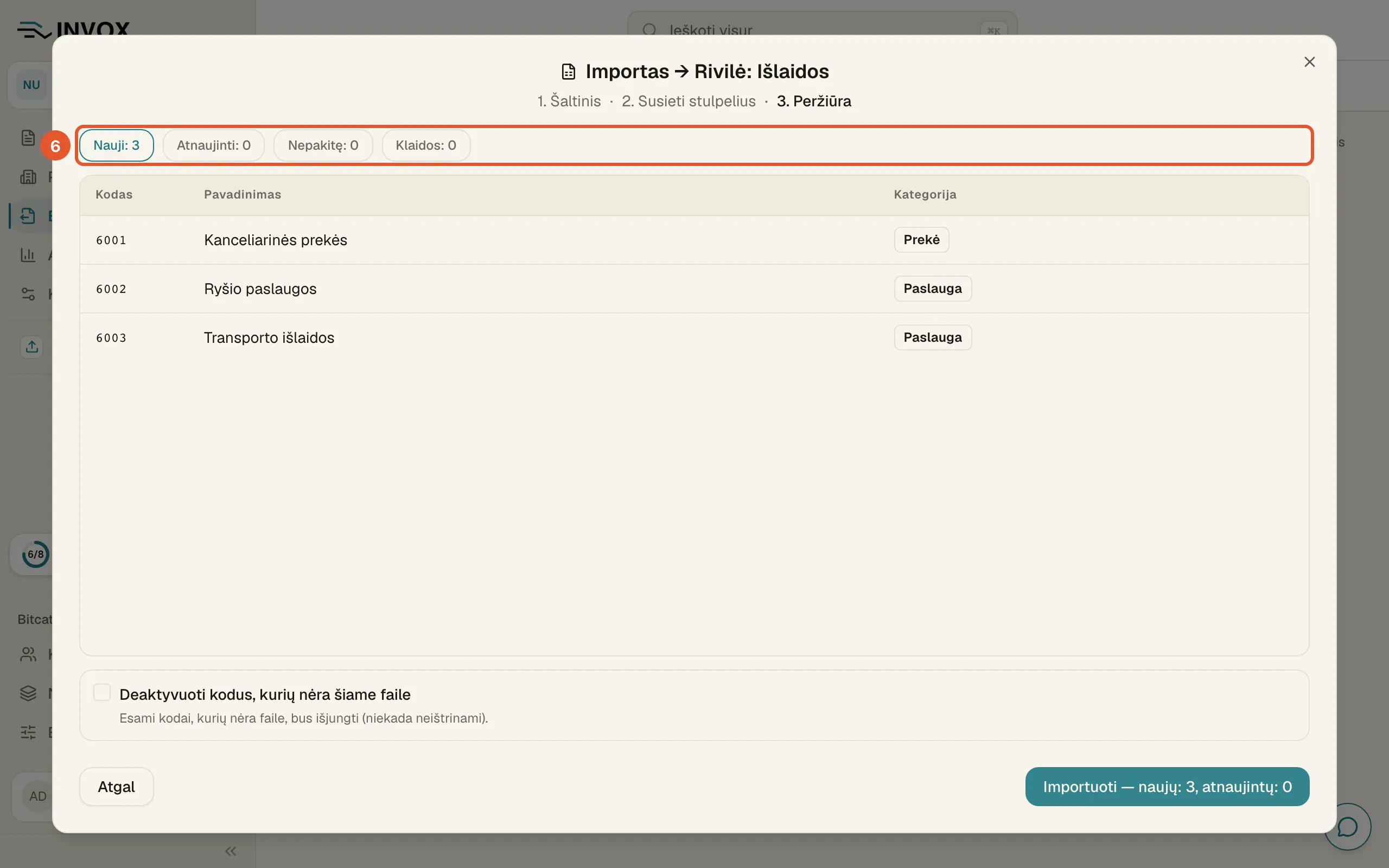The width and height of the screenshot is (1389, 868).
Task: Click the NU workspace badge
Action: 31,85
